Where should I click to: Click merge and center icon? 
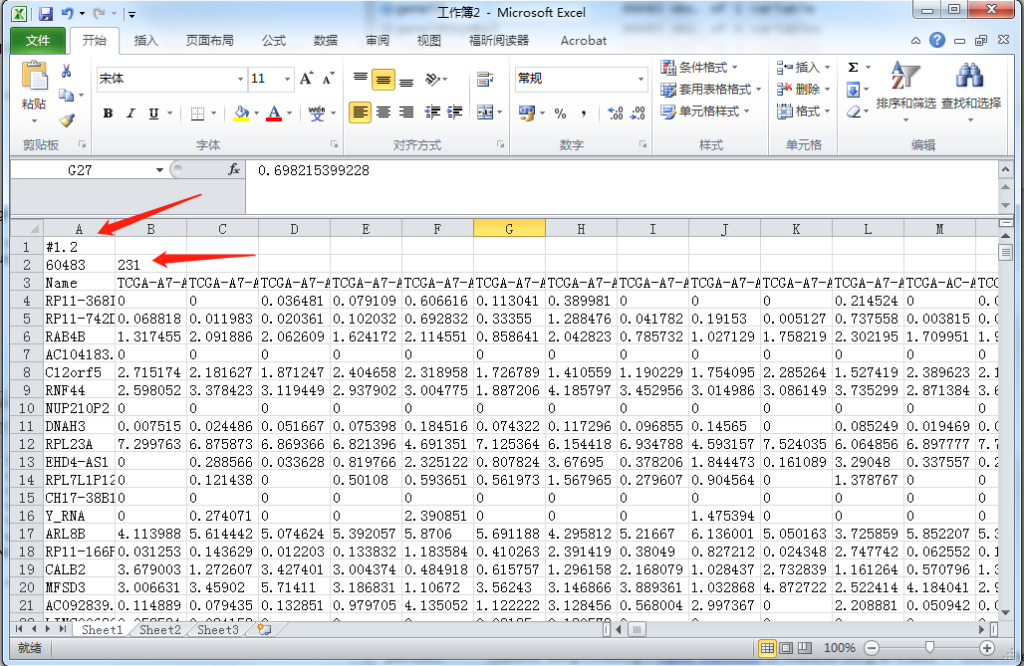485,112
